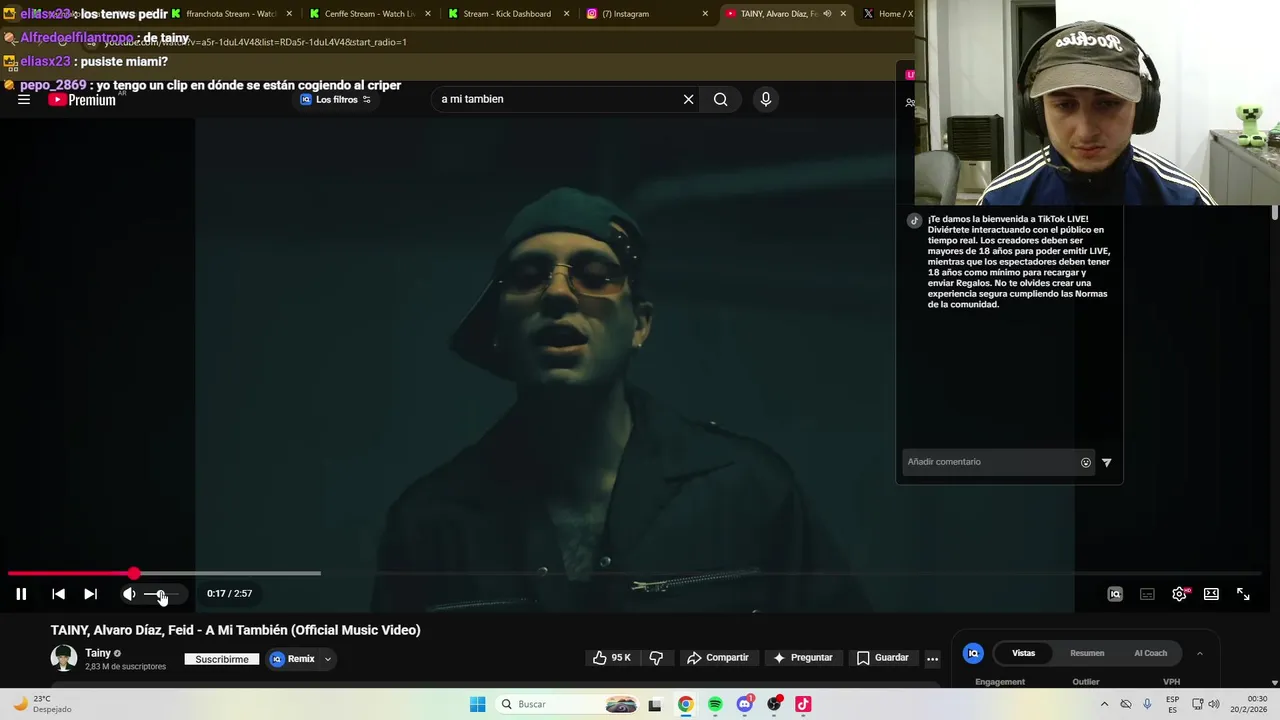Adjust the volume slider in player
1280x720 pixels.
coord(161,594)
